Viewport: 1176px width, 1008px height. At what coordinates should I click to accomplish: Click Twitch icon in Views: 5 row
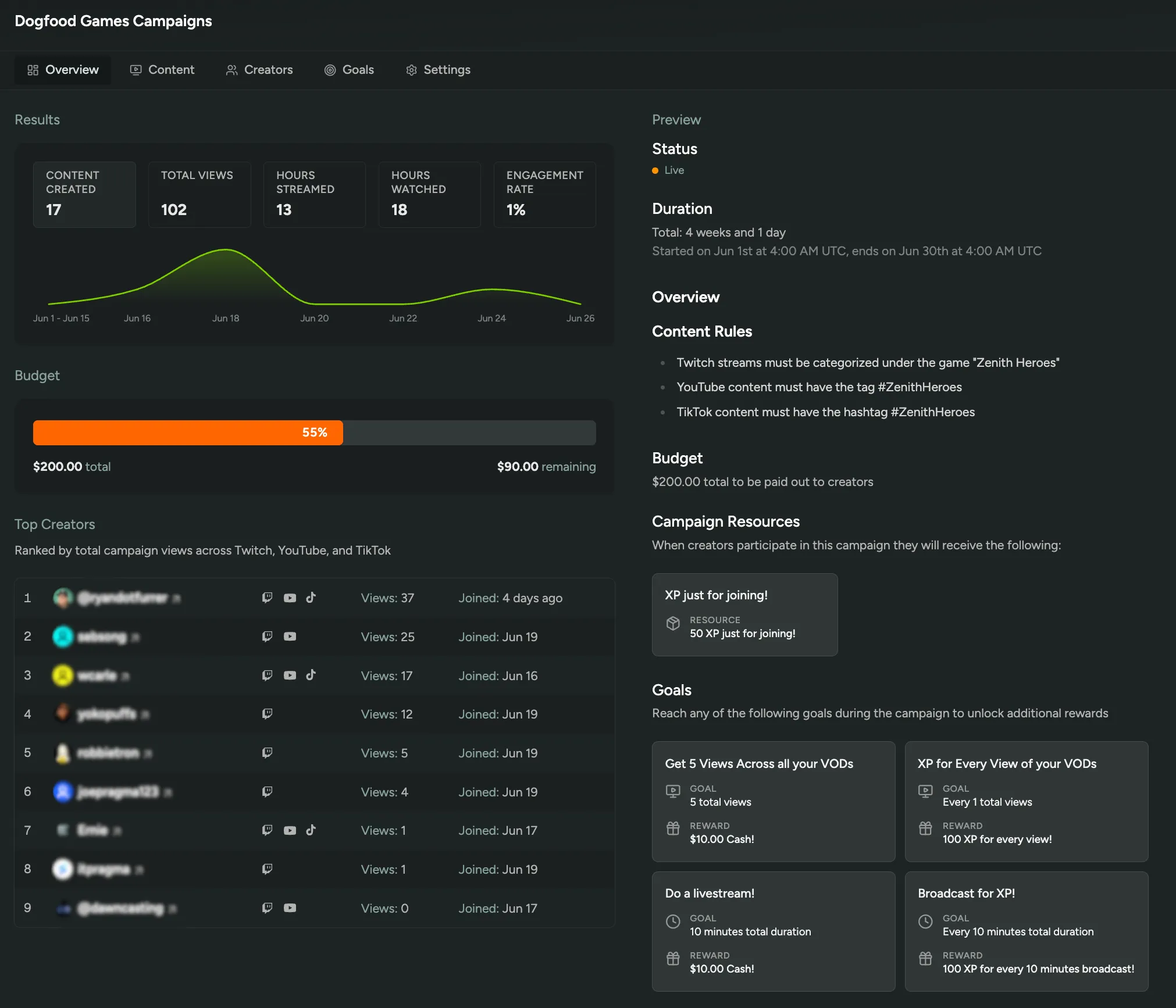pyautogui.click(x=267, y=753)
